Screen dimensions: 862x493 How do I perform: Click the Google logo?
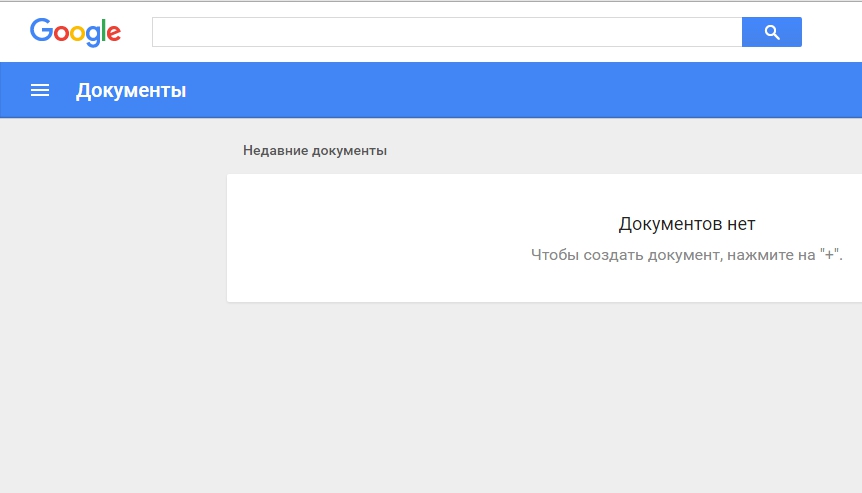(x=75, y=32)
